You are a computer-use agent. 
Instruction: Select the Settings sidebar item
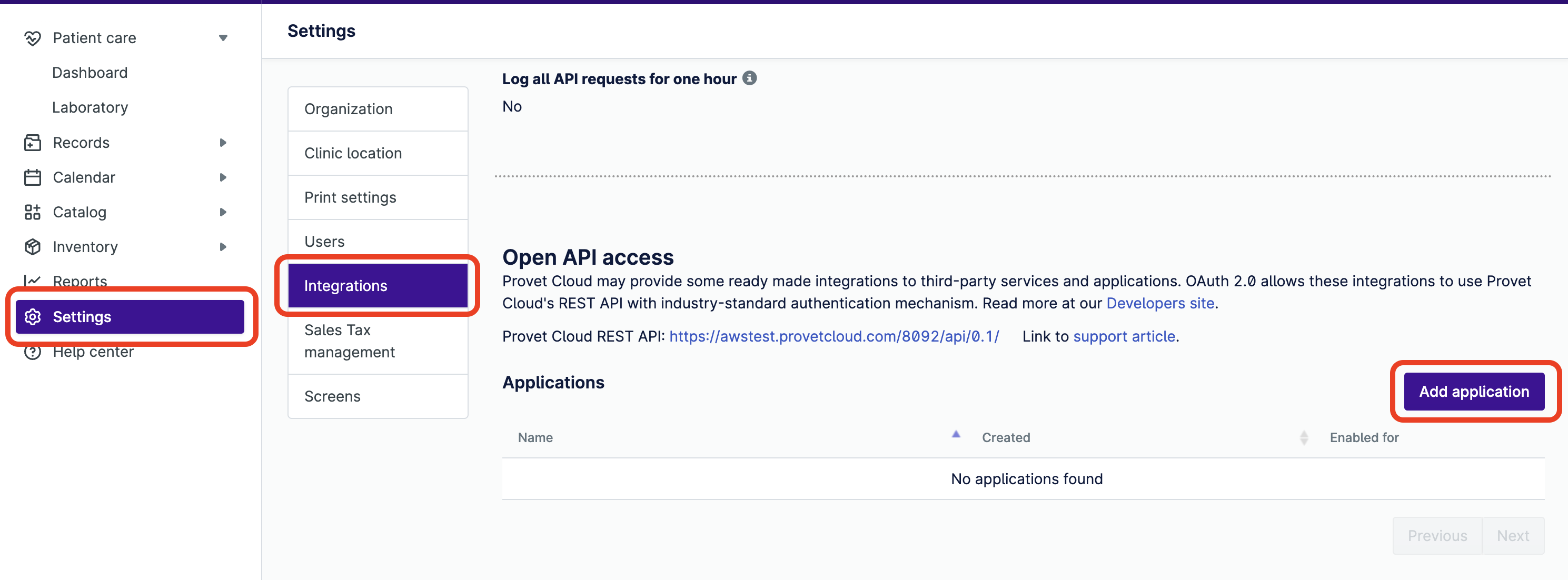[x=130, y=317]
